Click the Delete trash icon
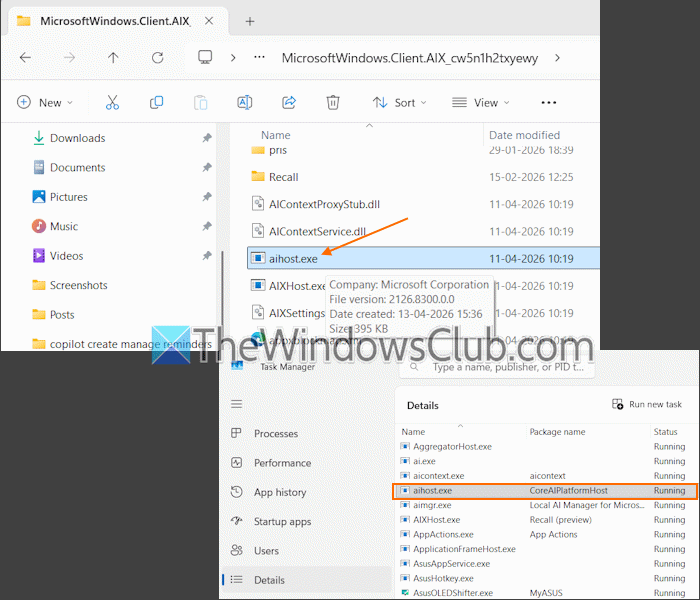 coord(333,103)
